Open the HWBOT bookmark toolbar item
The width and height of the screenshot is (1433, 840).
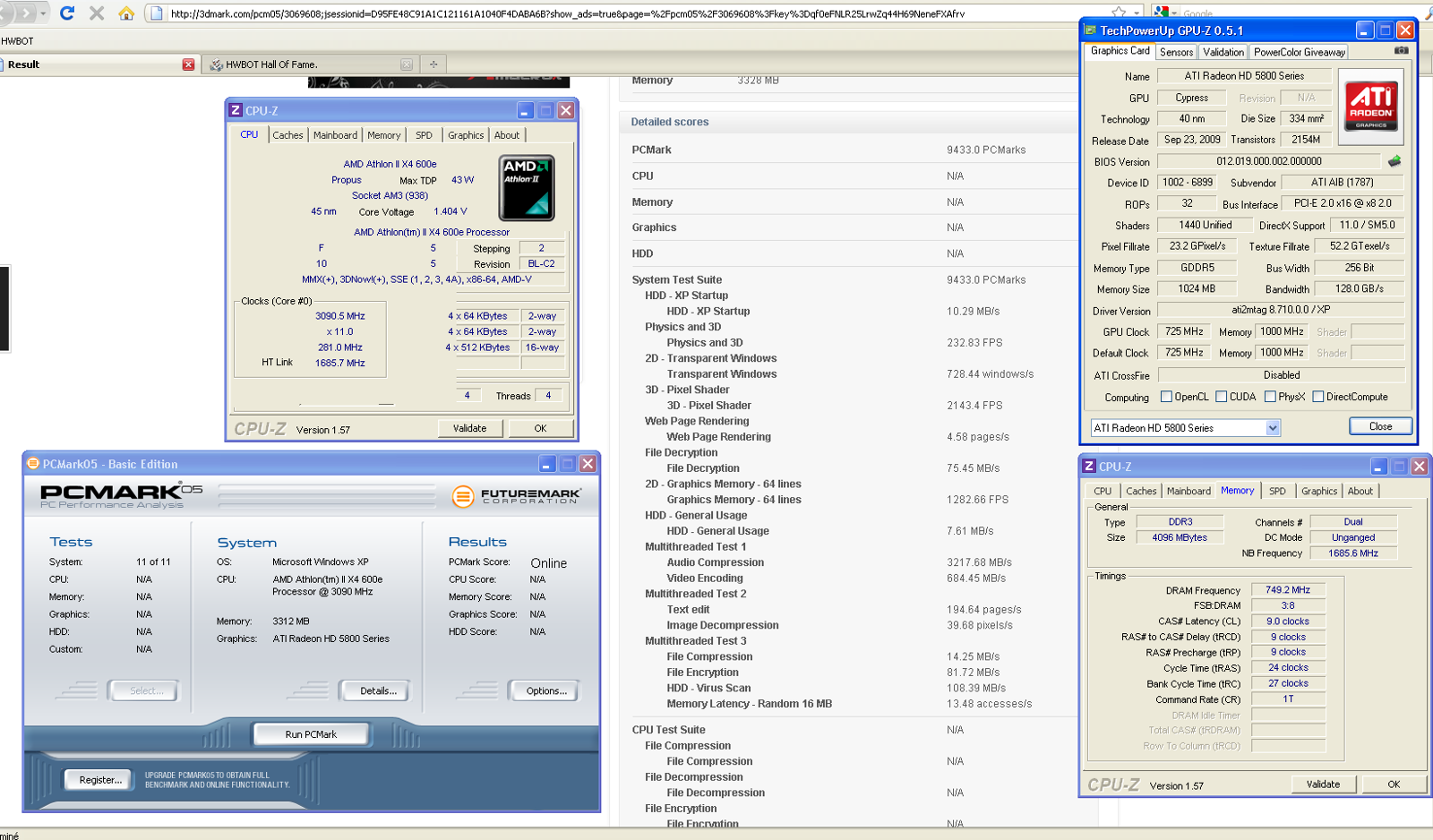(x=17, y=41)
